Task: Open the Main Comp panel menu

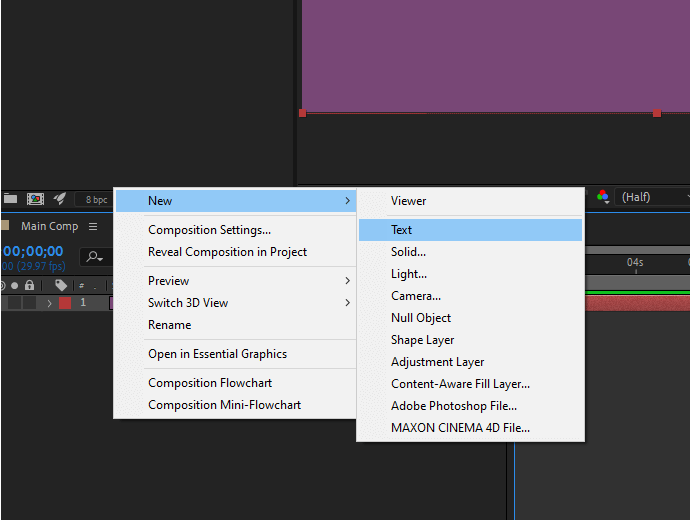Action: pyautogui.click(x=93, y=227)
